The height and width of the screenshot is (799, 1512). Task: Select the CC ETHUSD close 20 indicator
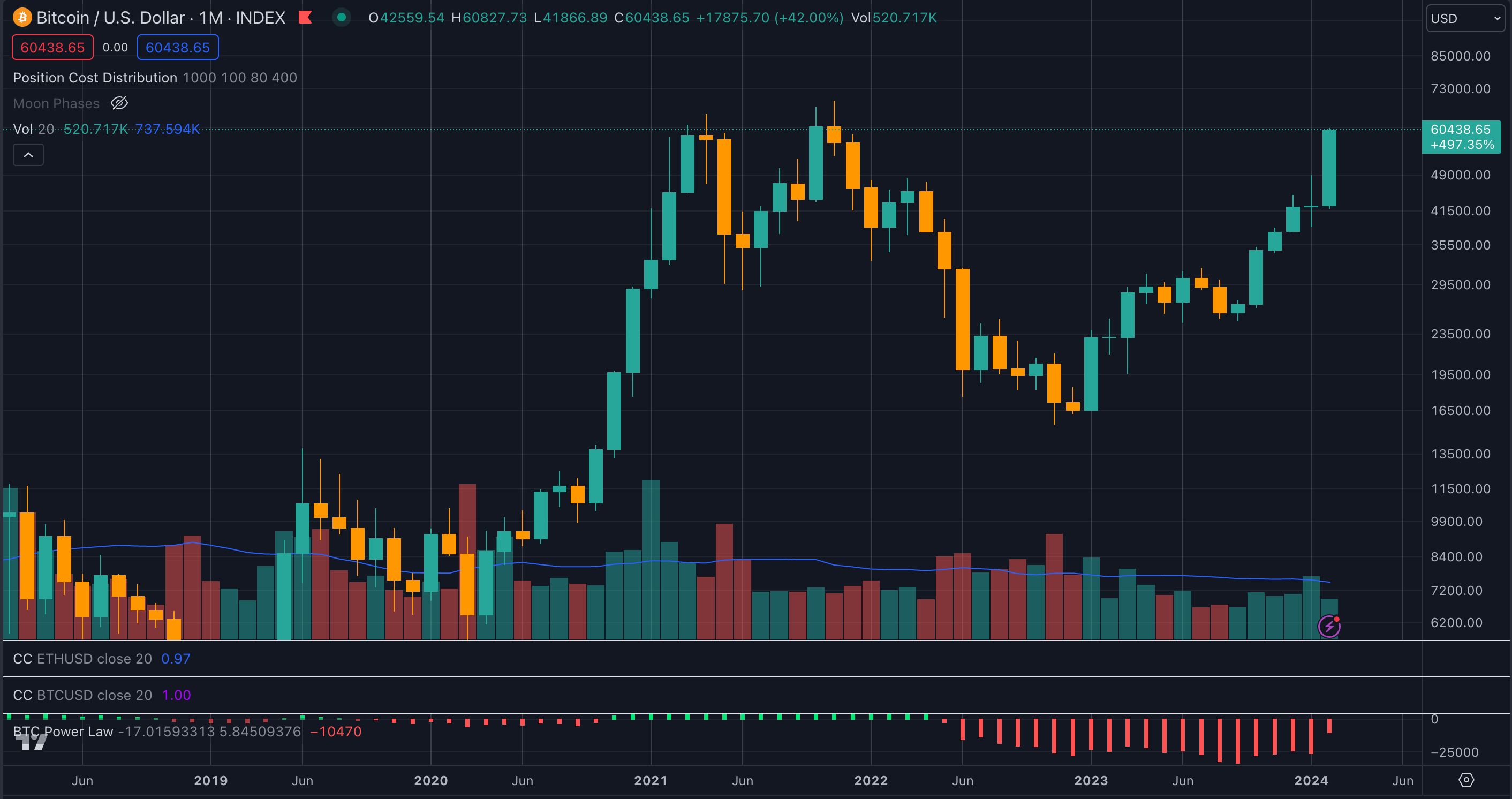(82, 659)
